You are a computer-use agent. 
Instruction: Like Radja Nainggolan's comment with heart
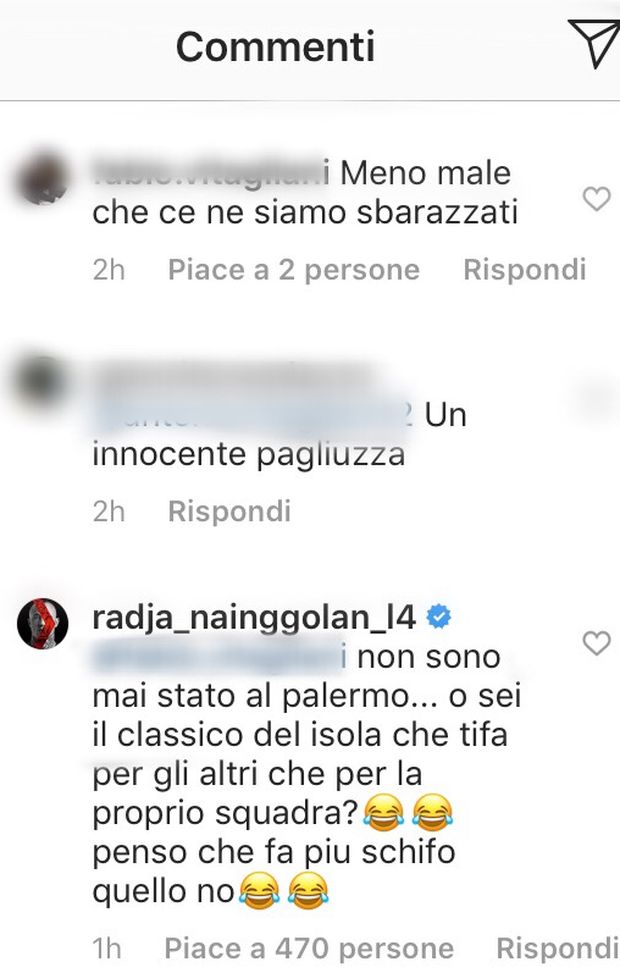597,643
